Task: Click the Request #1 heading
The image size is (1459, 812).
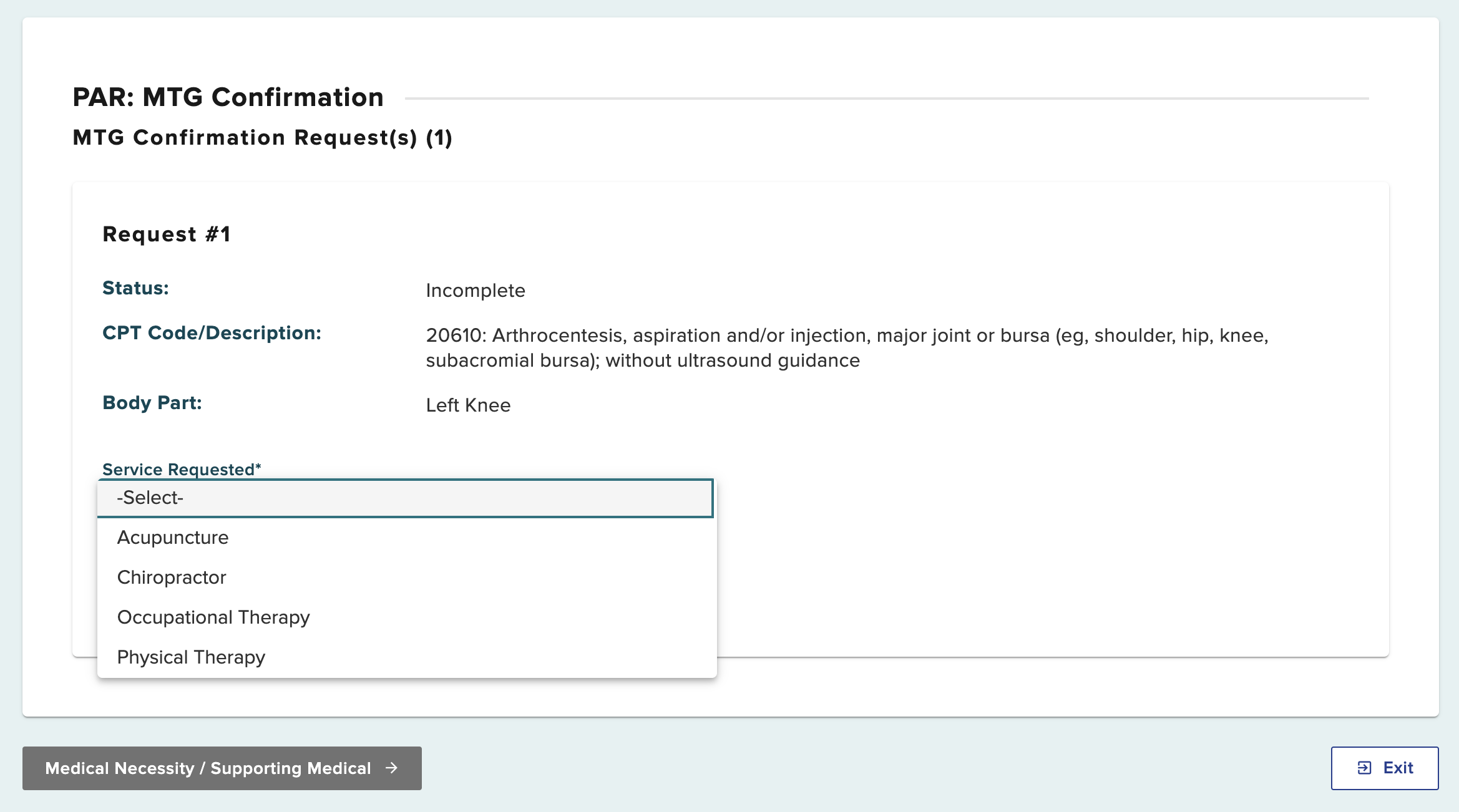Action: click(x=167, y=234)
